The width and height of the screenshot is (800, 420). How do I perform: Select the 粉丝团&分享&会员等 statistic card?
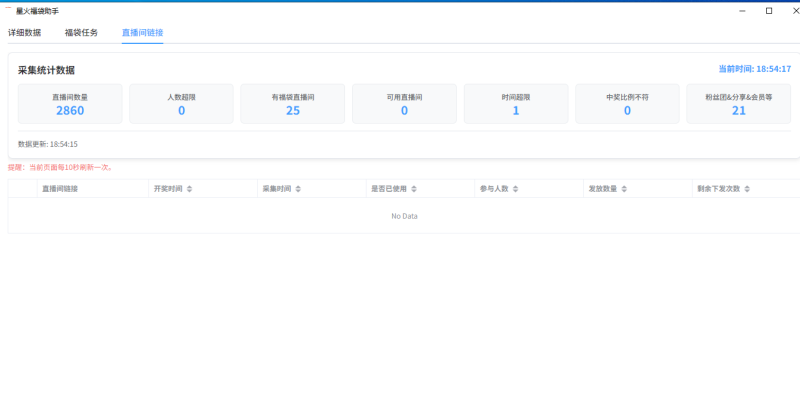point(739,104)
